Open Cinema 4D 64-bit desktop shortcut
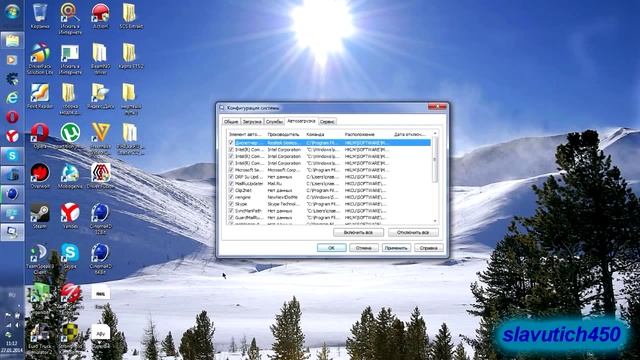 (100, 259)
